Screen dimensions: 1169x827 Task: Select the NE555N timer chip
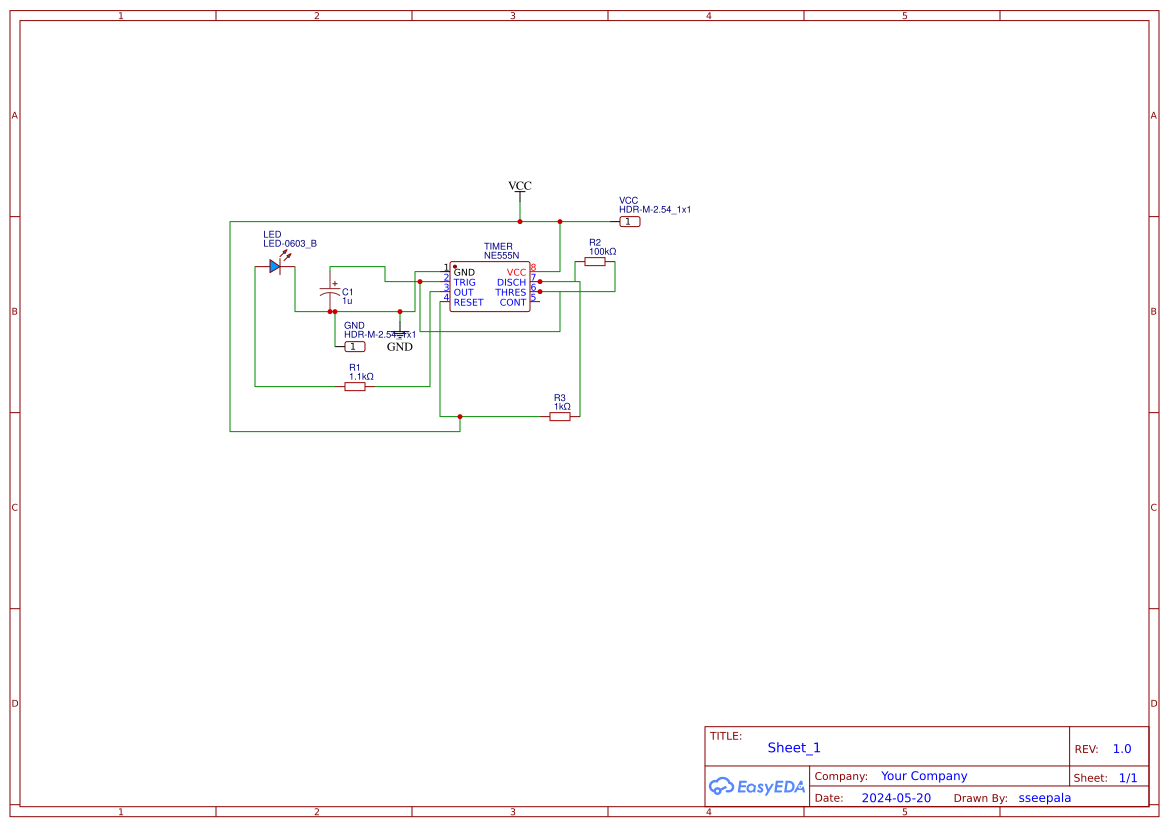coord(490,284)
